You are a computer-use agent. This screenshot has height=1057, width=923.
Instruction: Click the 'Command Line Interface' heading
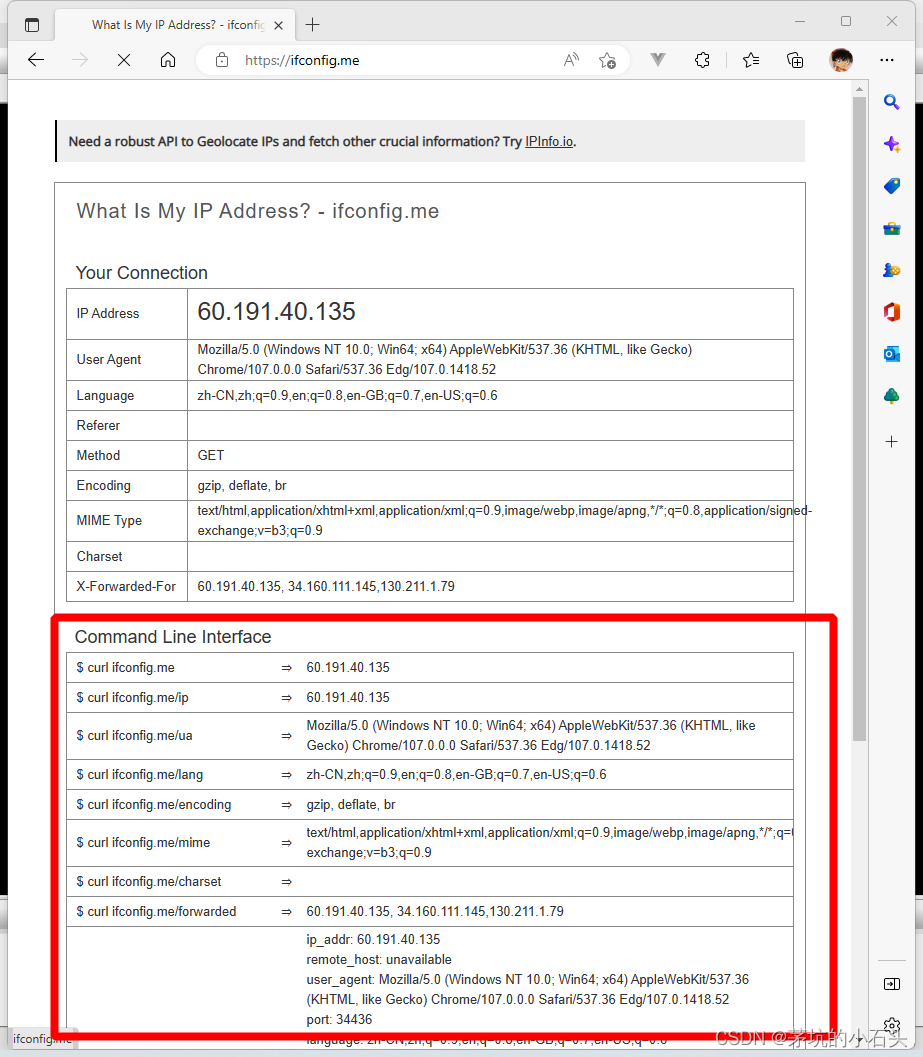tap(173, 637)
